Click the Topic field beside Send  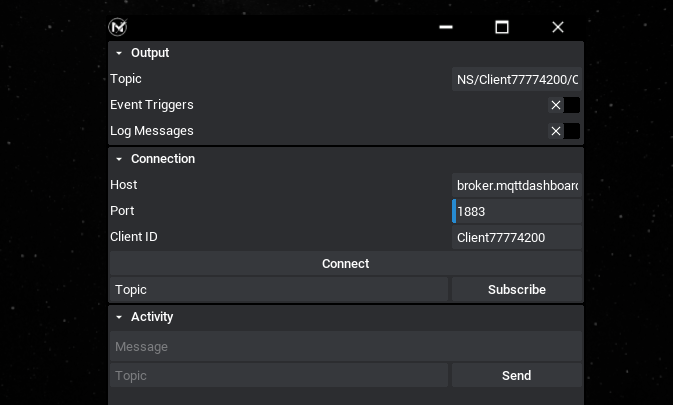(x=279, y=376)
